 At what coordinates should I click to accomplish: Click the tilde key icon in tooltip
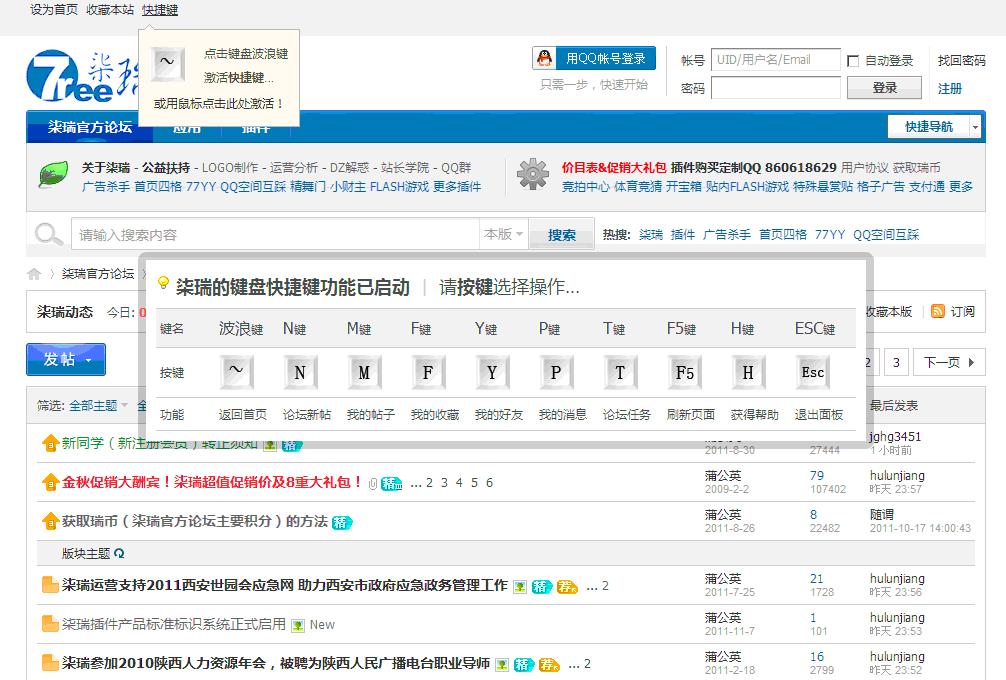pyautogui.click(x=167, y=64)
